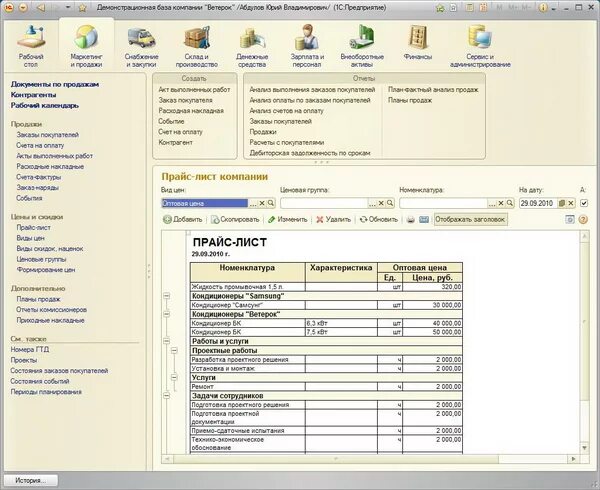
Task: Toggle the А: checkbox
Action: [x=584, y=203]
